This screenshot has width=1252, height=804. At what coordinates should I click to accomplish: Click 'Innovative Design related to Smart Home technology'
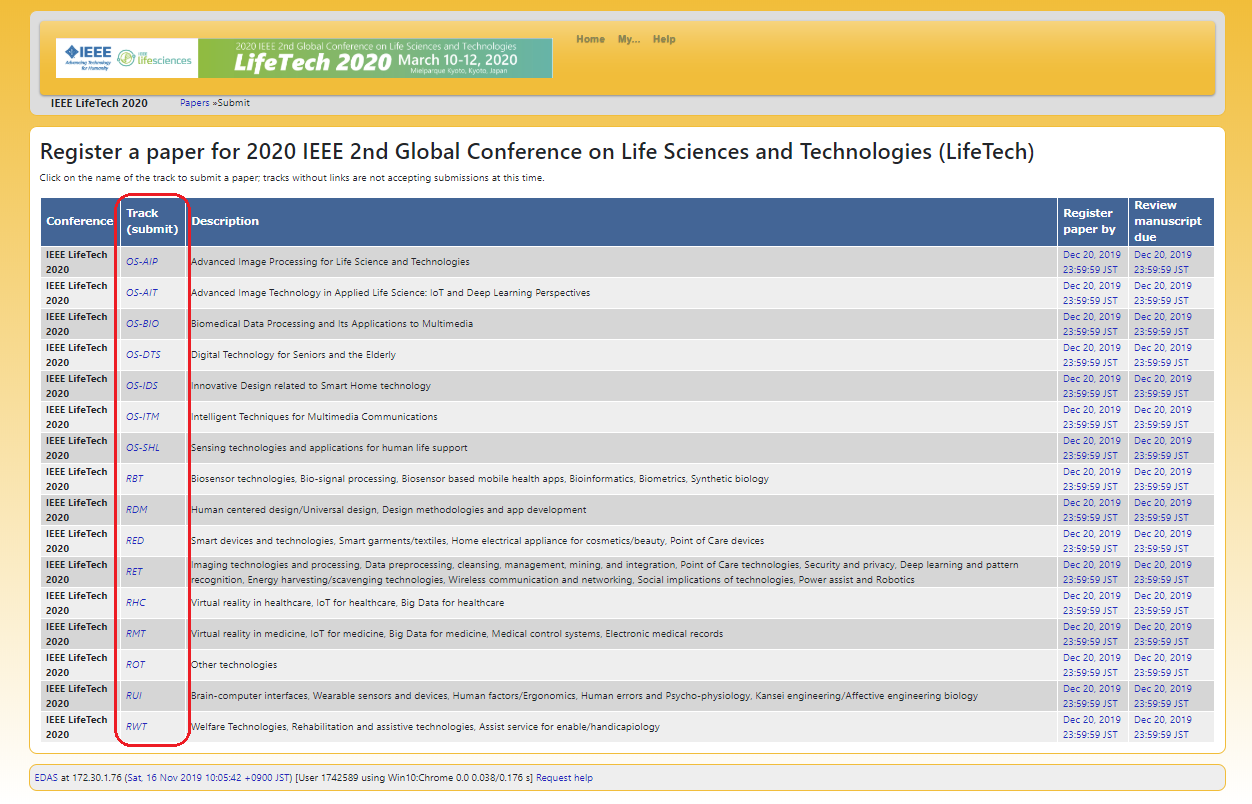click(x=311, y=386)
